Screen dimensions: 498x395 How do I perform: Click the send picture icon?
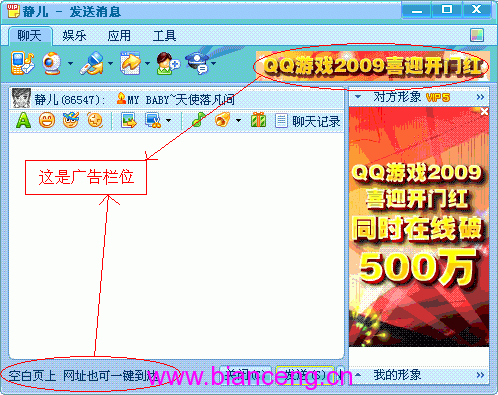pyautogui.click(x=129, y=120)
